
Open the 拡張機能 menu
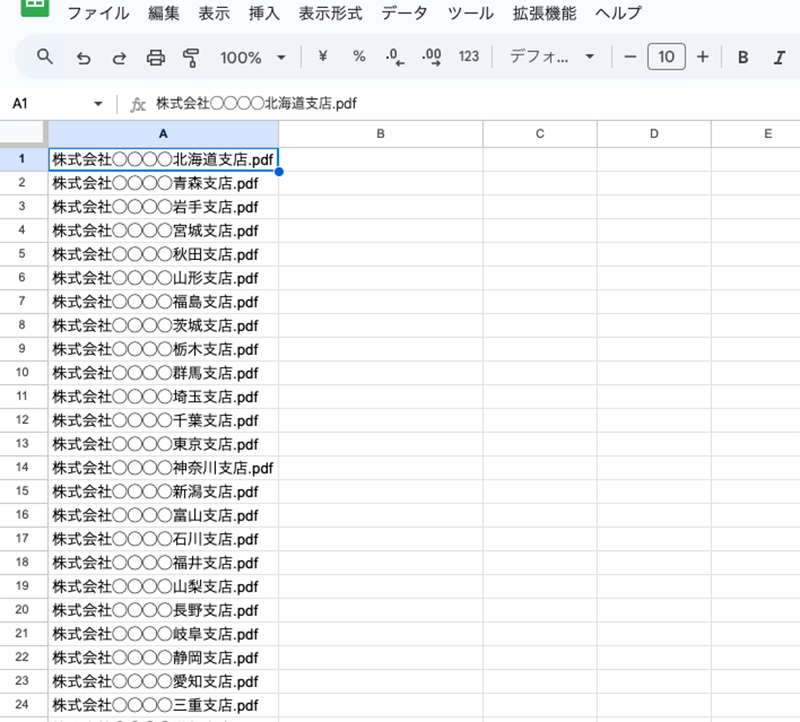[x=544, y=13]
